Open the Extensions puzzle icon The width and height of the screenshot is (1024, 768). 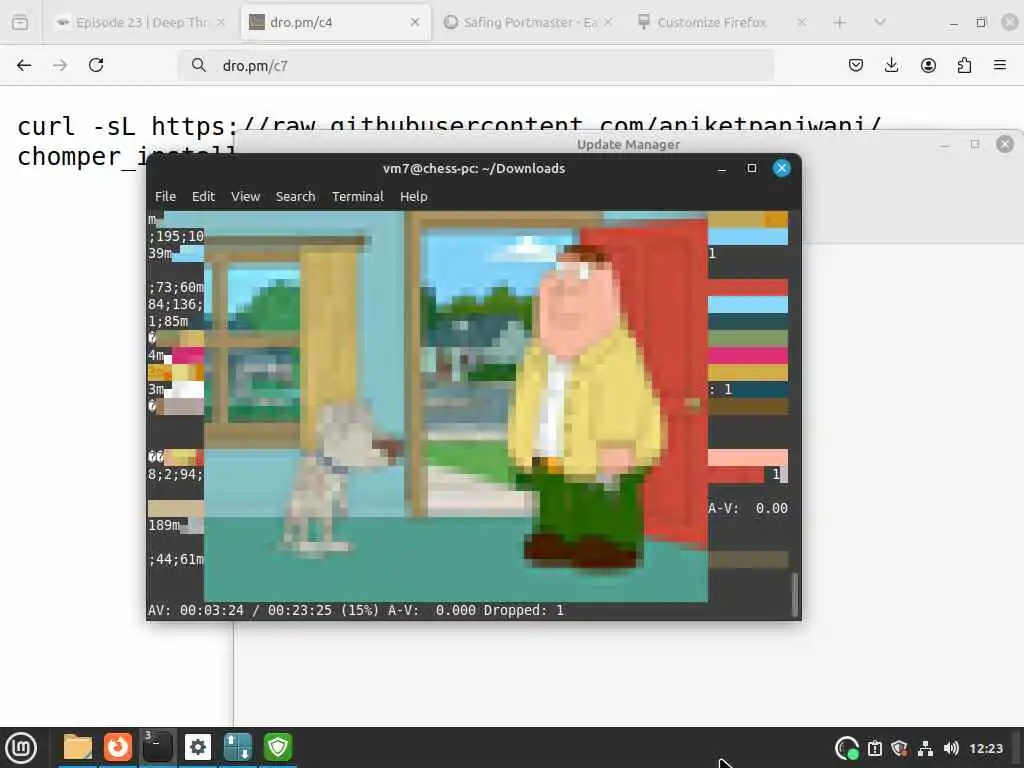click(x=964, y=65)
